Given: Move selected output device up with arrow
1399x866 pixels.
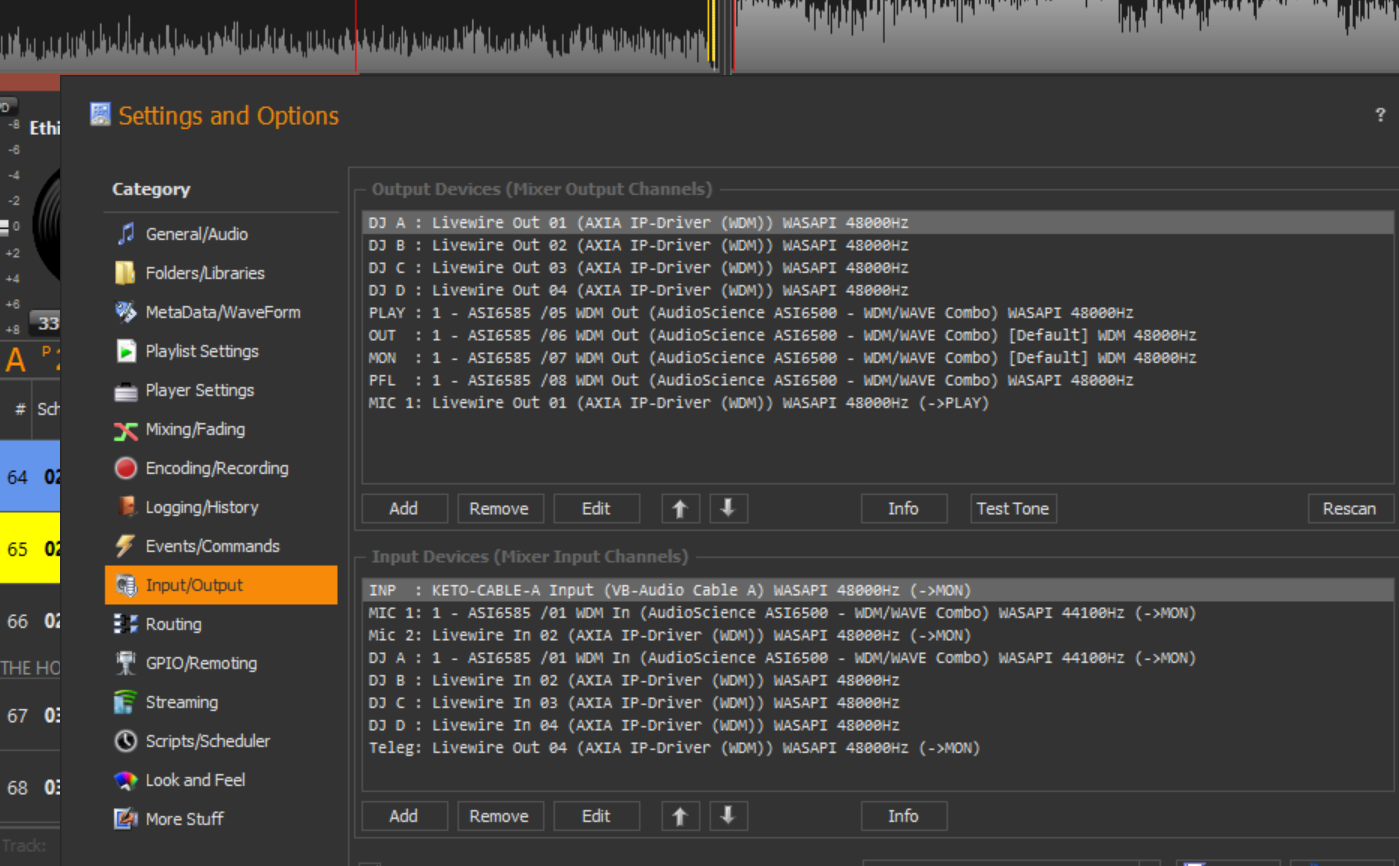Looking at the screenshot, I should coord(680,508).
